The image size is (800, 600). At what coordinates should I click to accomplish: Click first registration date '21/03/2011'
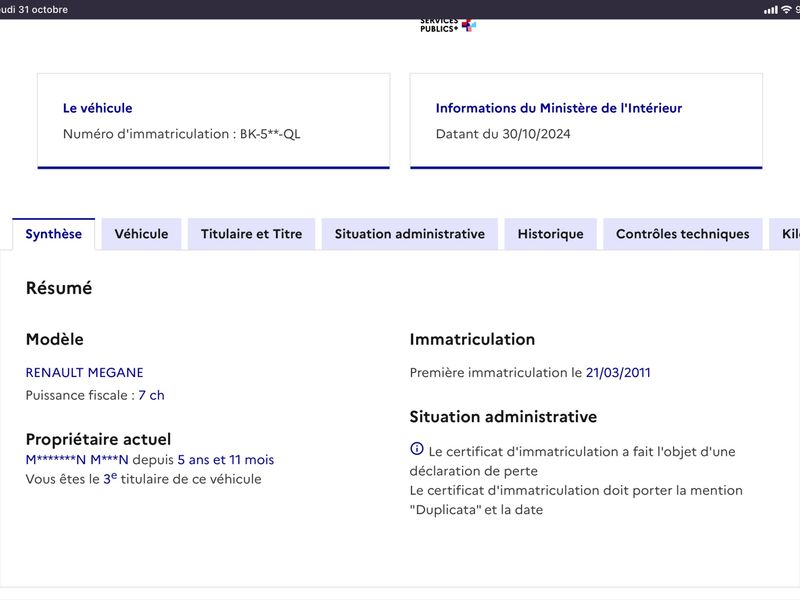[x=618, y=372]
